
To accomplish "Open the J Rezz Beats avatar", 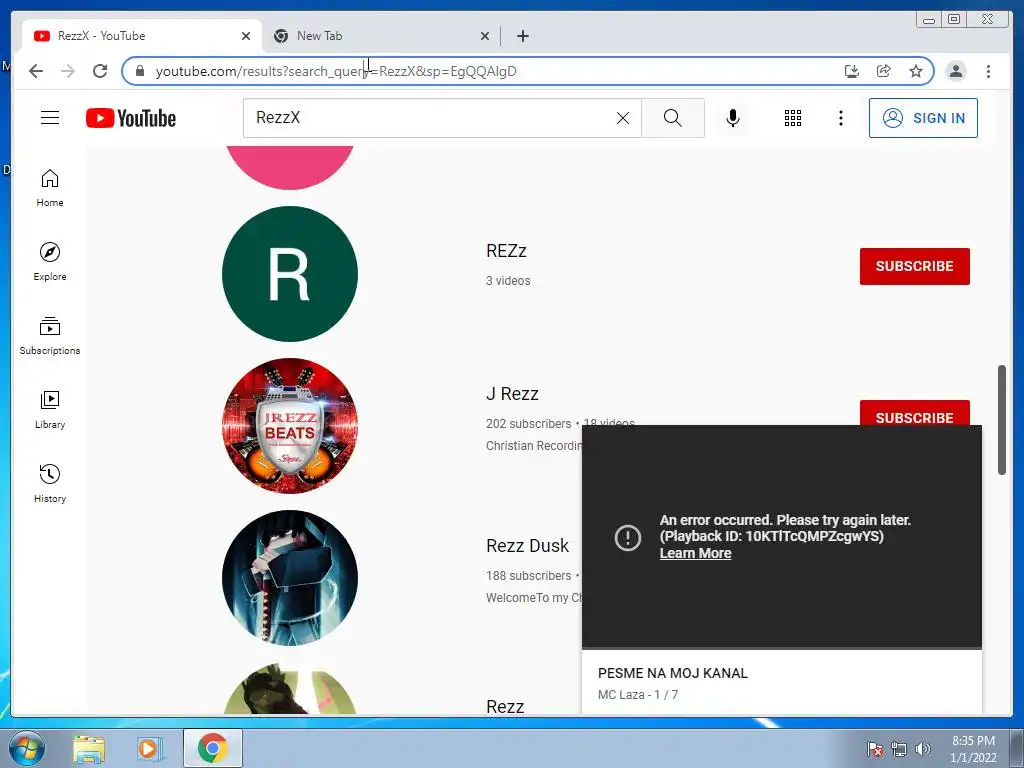I will pos(290,426).
